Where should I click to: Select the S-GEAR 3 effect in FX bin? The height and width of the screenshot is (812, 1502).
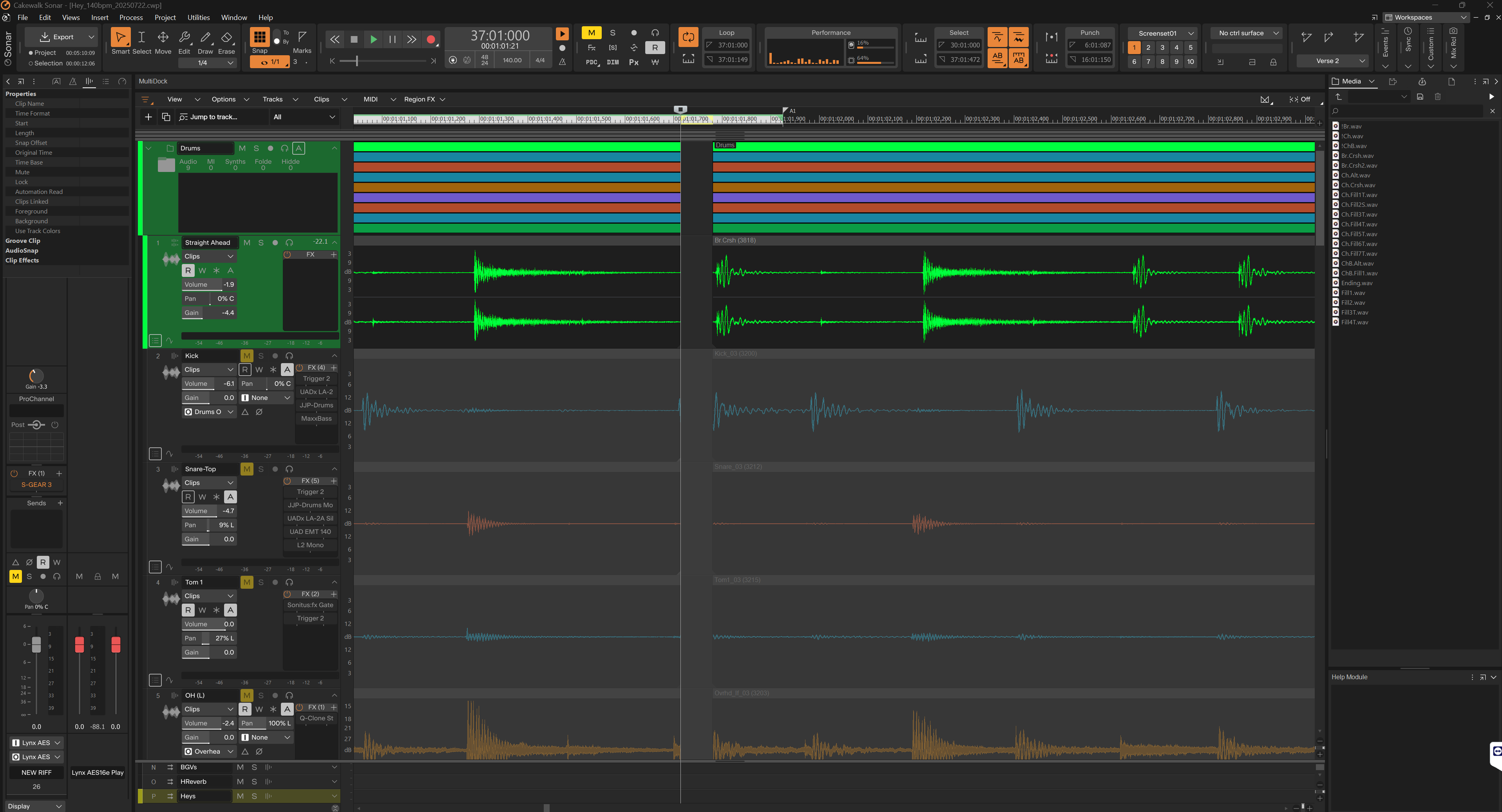36,485
